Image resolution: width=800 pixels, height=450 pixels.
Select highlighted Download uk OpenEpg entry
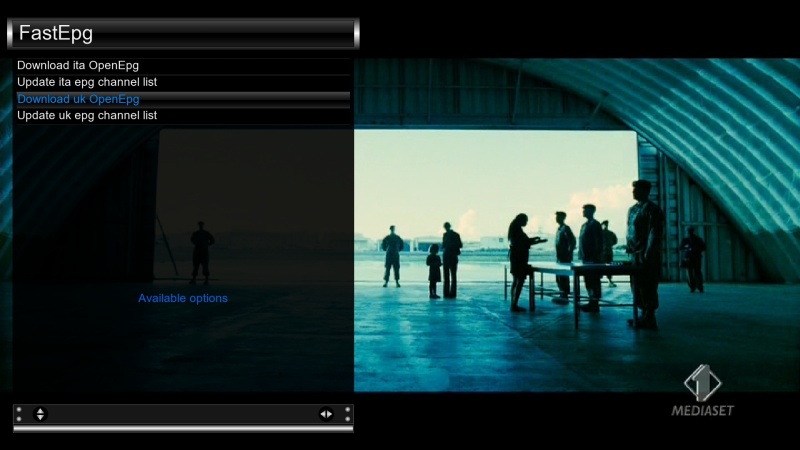[x=183, y=99]
